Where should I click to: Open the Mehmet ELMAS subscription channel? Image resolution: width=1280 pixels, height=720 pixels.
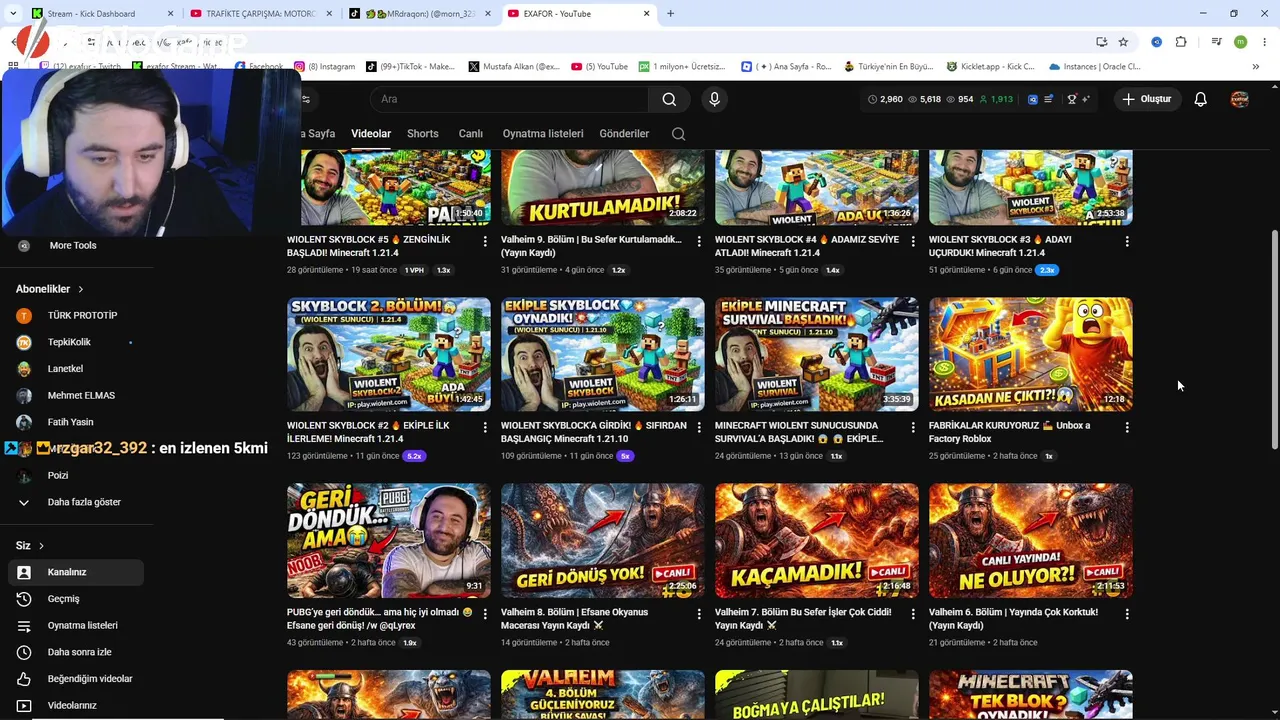pyautogui.click(x=81, y=395)
